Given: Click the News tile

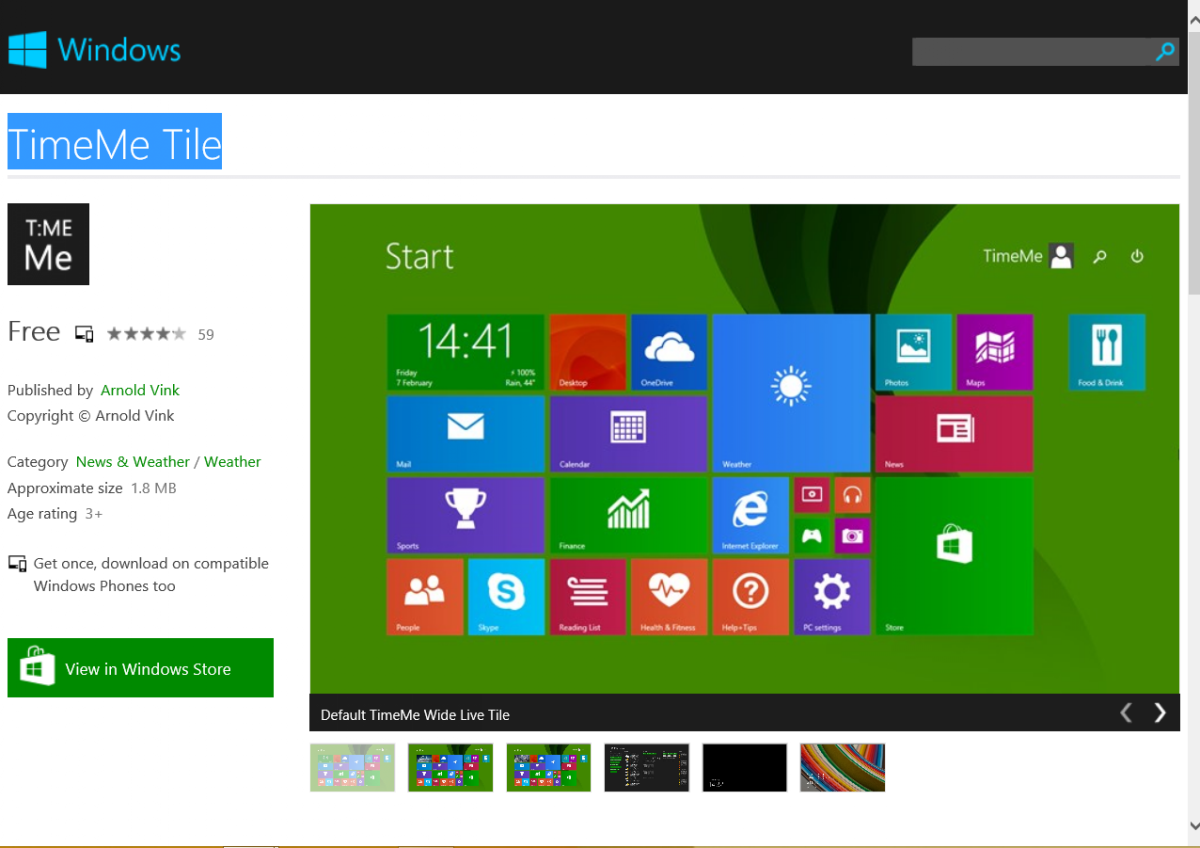Looking at the screenshot, I should (x=954, y=434).
